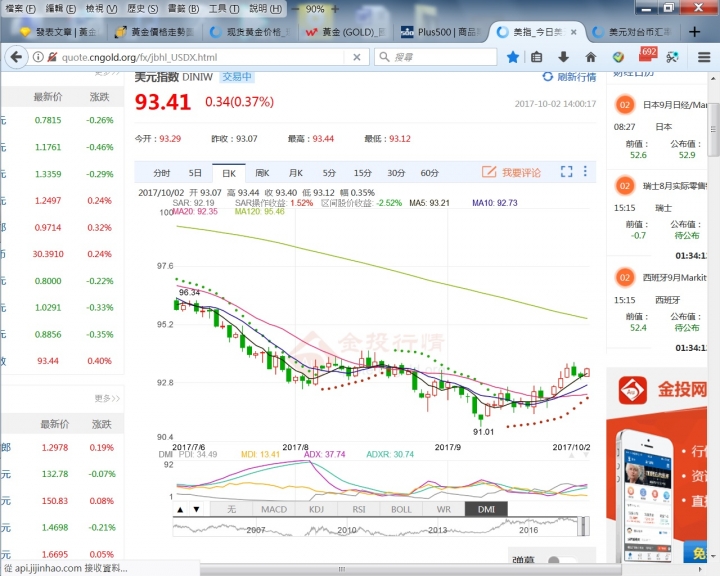Open the chart's three-dot options menu
This screenshot has width=720, height=576.
point(585,172)
